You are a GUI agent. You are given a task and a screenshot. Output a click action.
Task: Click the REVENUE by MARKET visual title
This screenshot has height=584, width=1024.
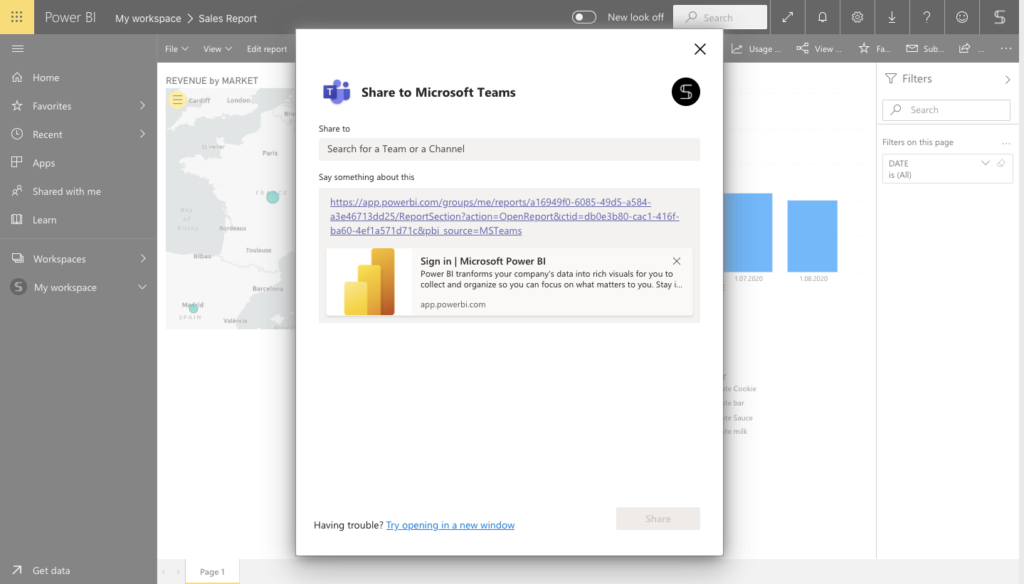click(212, 80)
